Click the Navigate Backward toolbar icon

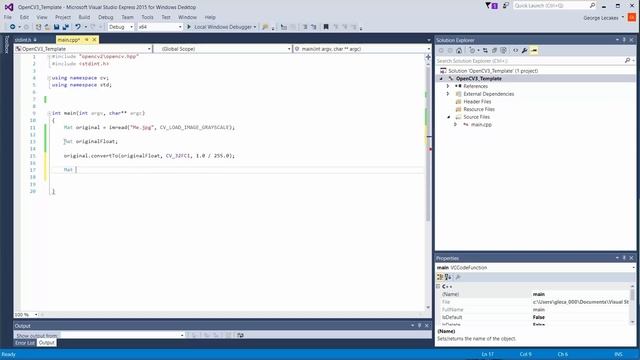coord(13,27)
